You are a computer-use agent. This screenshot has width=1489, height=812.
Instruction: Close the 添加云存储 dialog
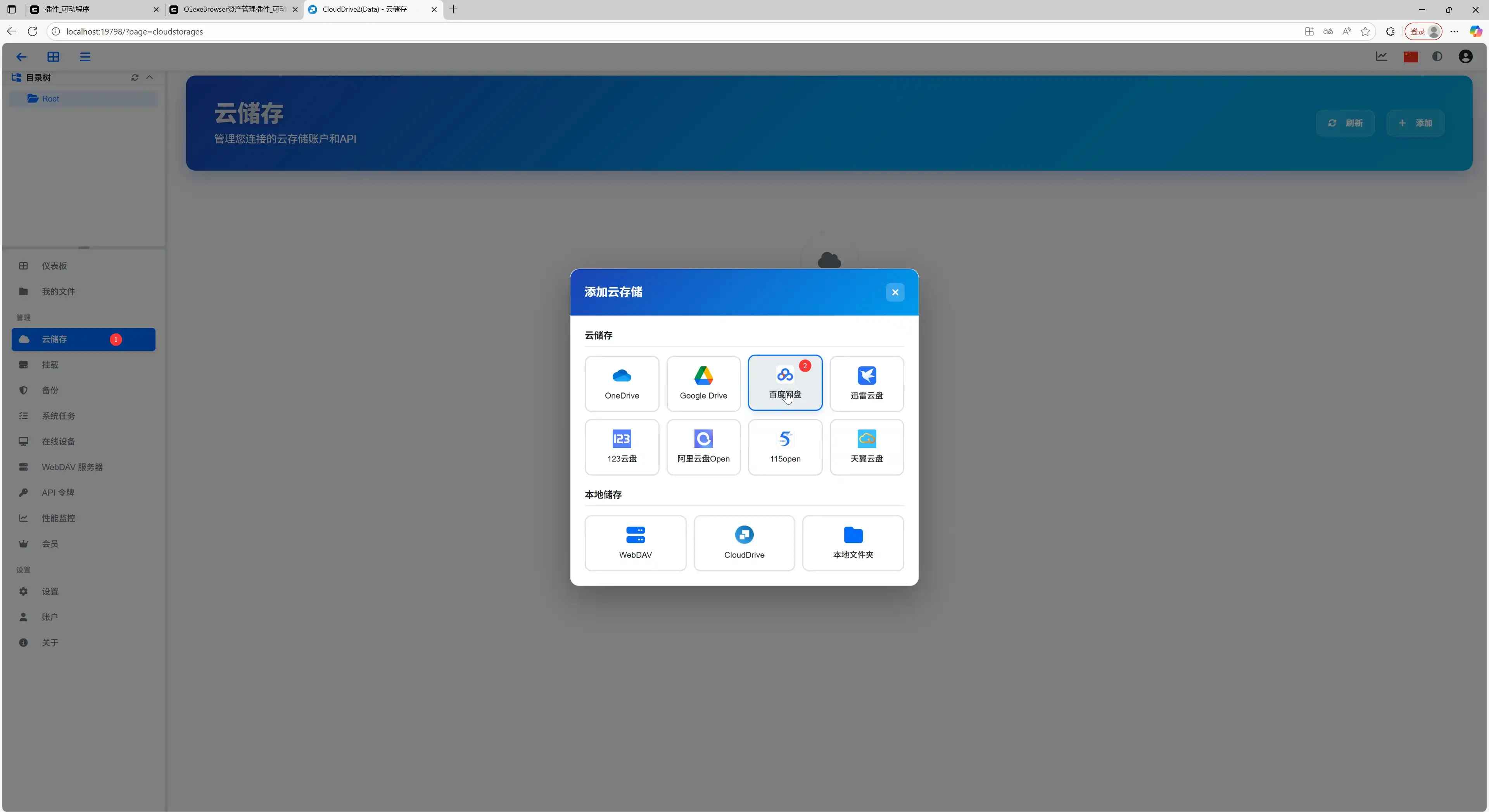(895, 292)
